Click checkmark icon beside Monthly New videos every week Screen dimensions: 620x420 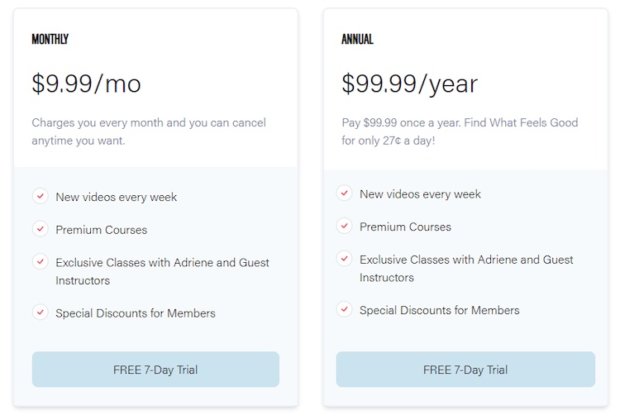point(40,196)
